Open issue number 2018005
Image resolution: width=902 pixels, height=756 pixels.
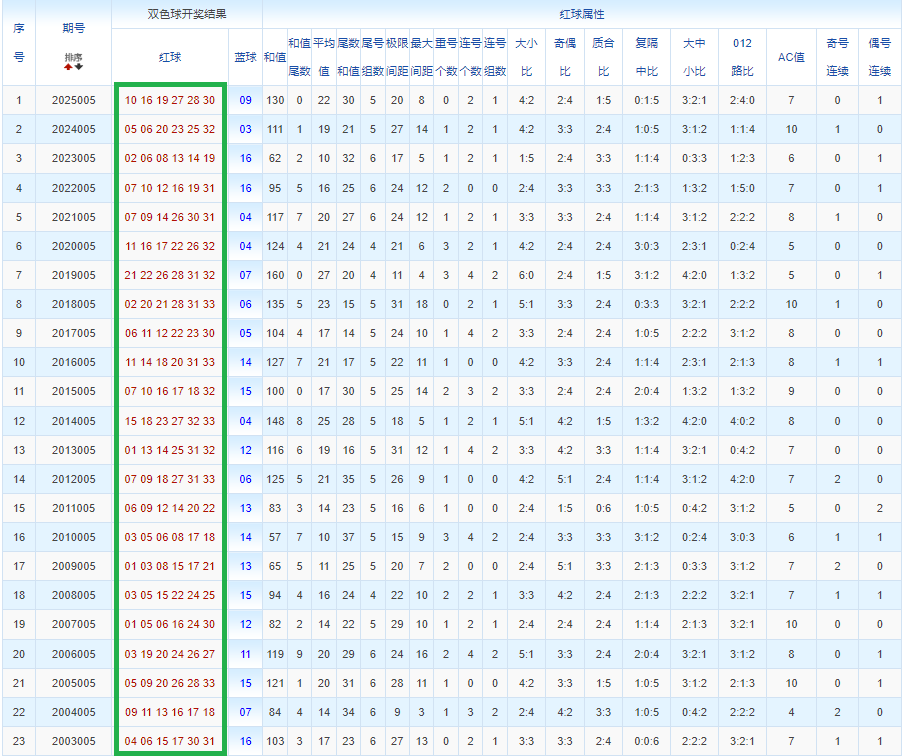pos(73,304)
